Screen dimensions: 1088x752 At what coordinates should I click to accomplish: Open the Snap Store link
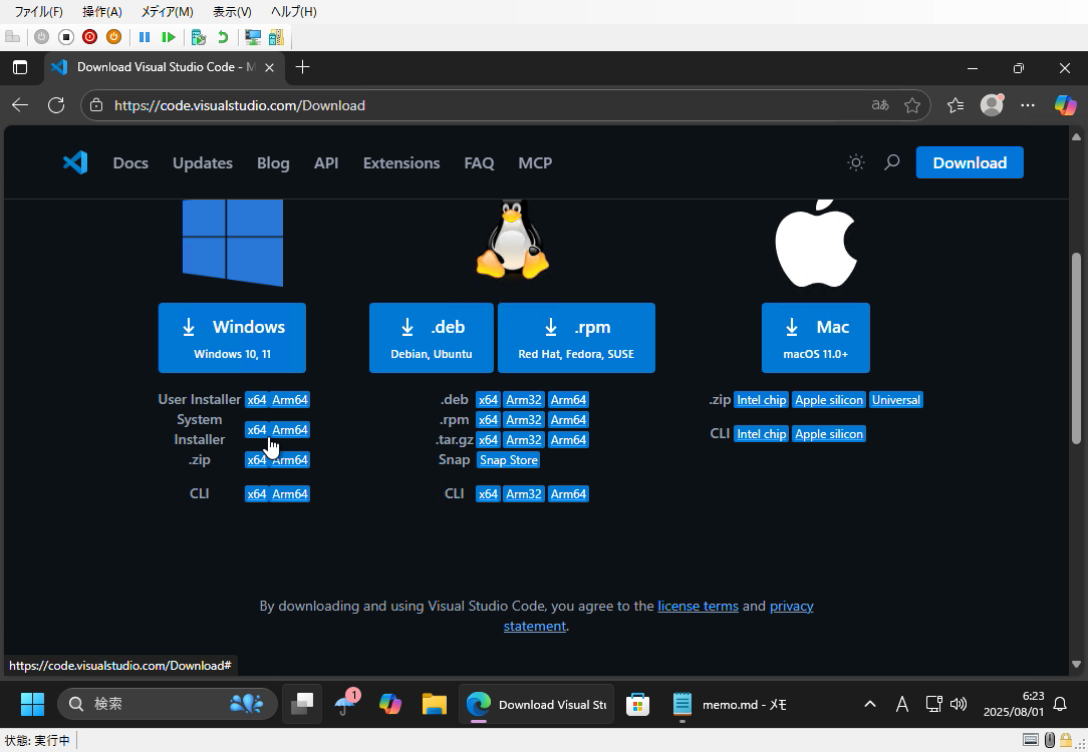point(509,460)
